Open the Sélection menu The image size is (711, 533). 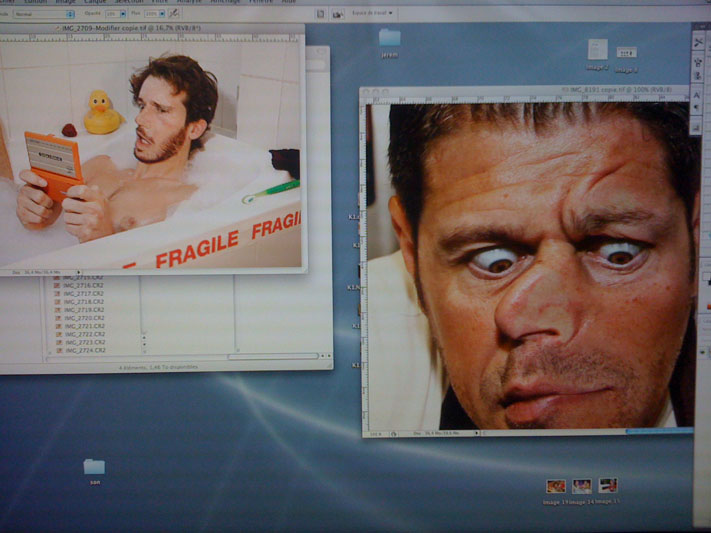(x=129, y=2)
